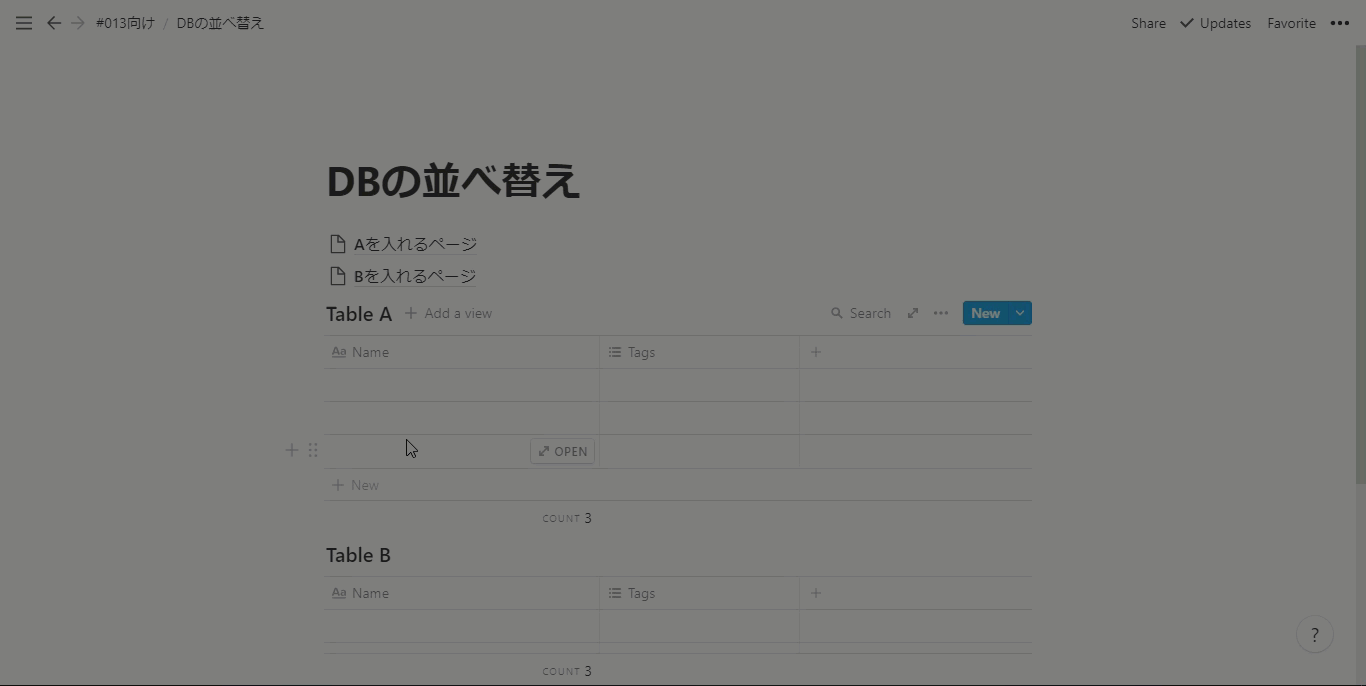Viewport: 1366px width, 686px height.
Task: Open the Updates panel
Action: coord(1215,23)
